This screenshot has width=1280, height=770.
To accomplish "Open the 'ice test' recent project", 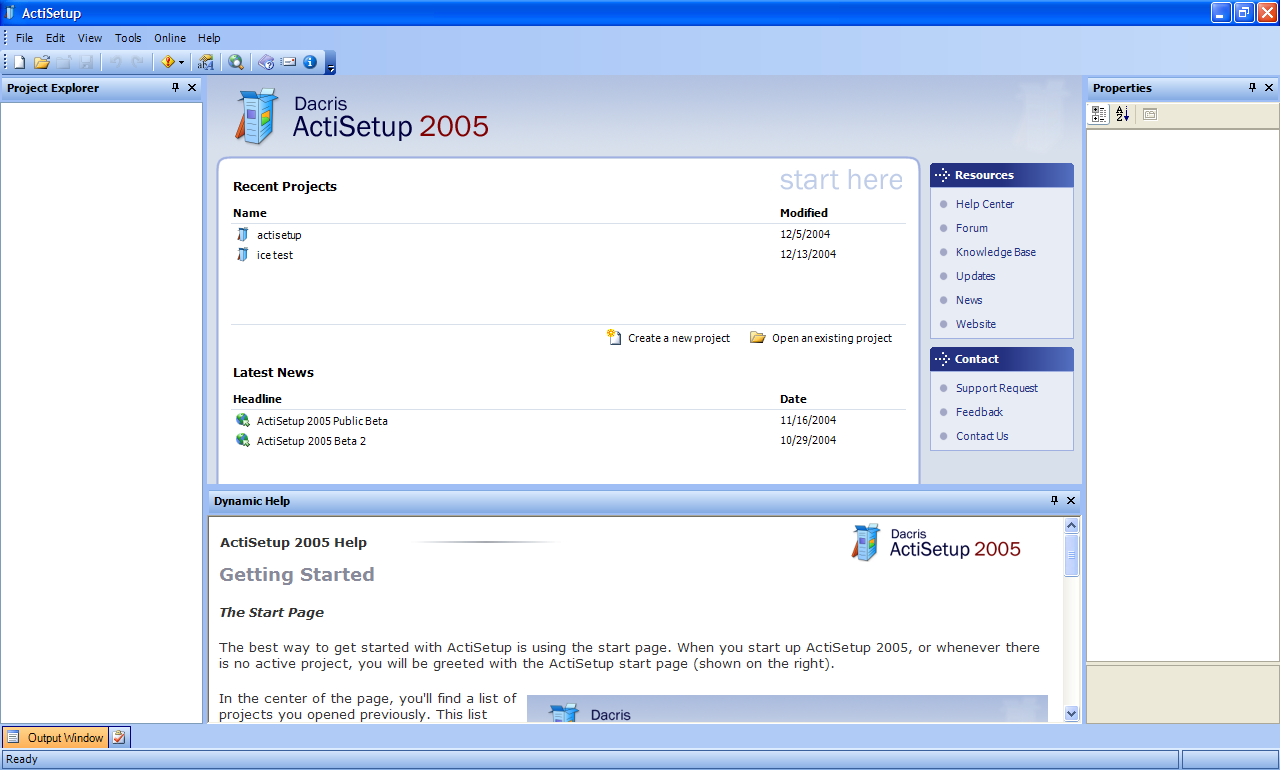I will tap(275, 255).
